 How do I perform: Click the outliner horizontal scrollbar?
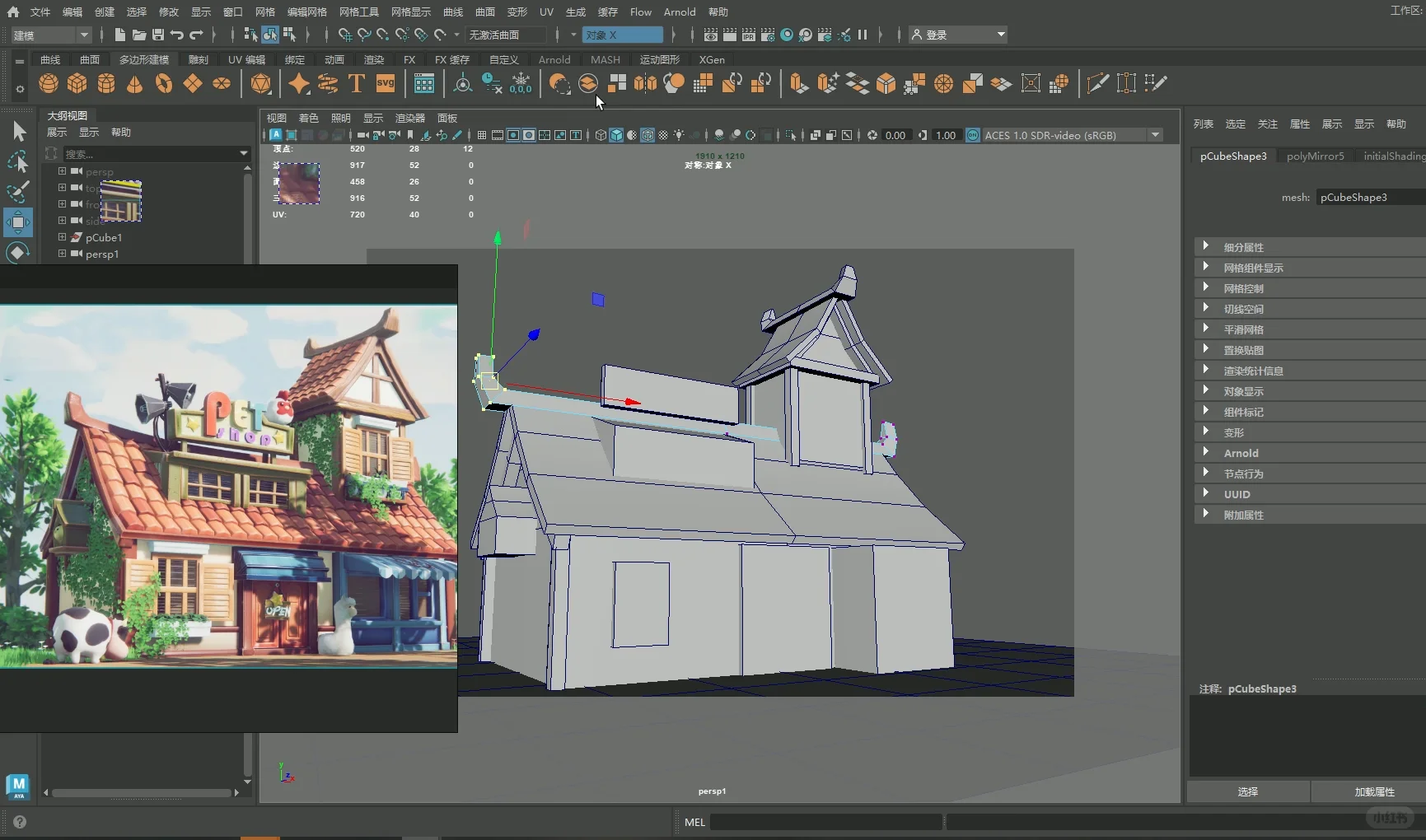[x=141, y=792]
